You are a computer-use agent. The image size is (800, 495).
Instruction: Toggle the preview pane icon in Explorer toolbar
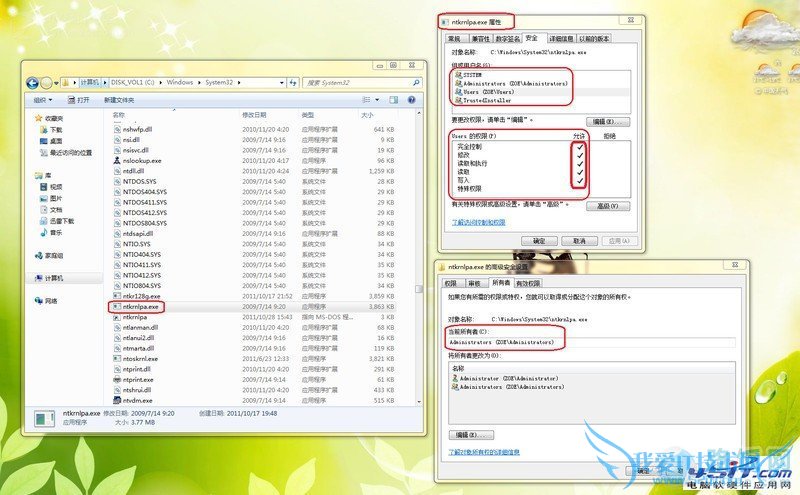pyautogui.click(x=393, y=100)
